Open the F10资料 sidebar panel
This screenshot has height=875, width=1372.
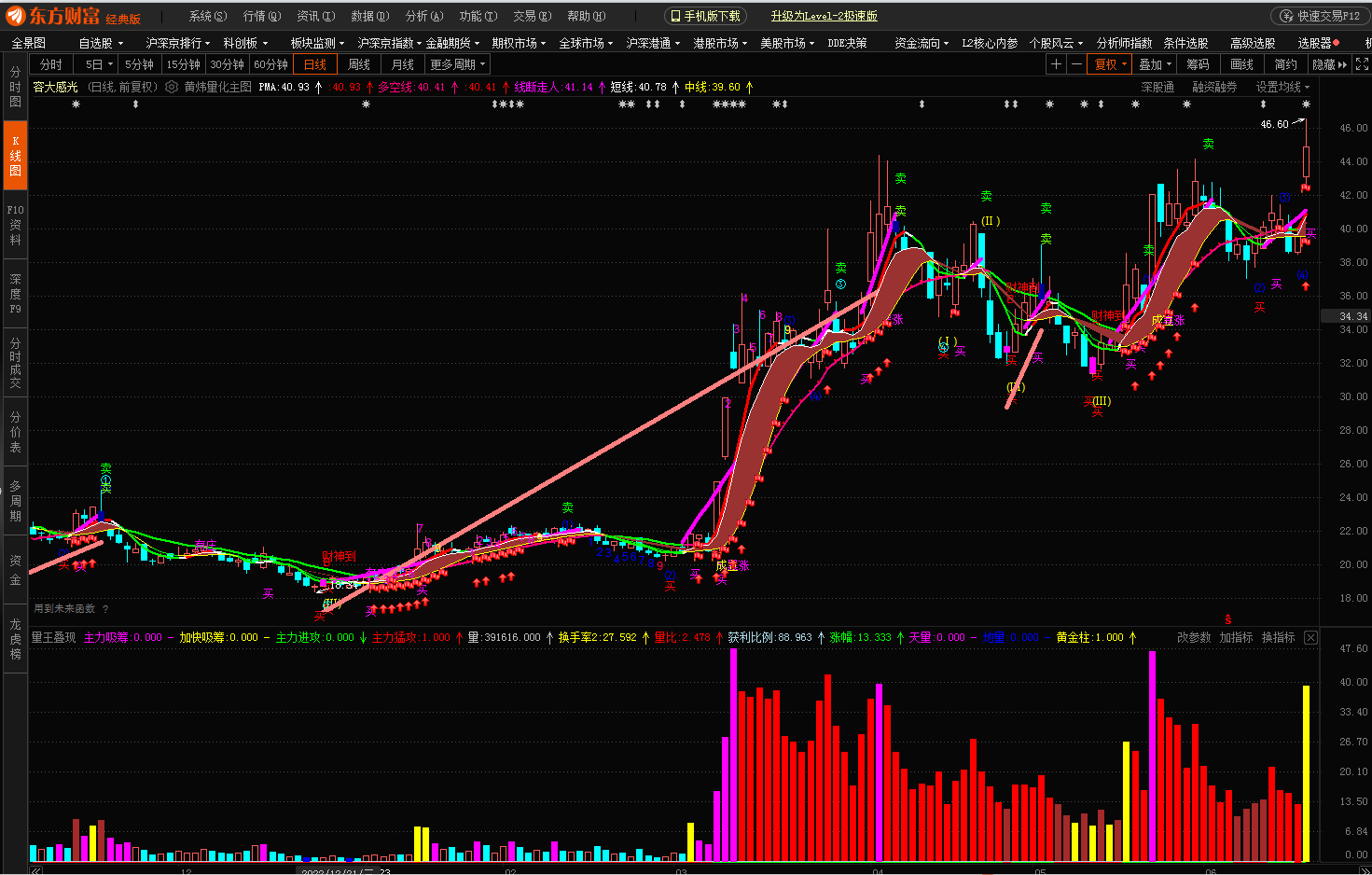[x=15, y=225]
